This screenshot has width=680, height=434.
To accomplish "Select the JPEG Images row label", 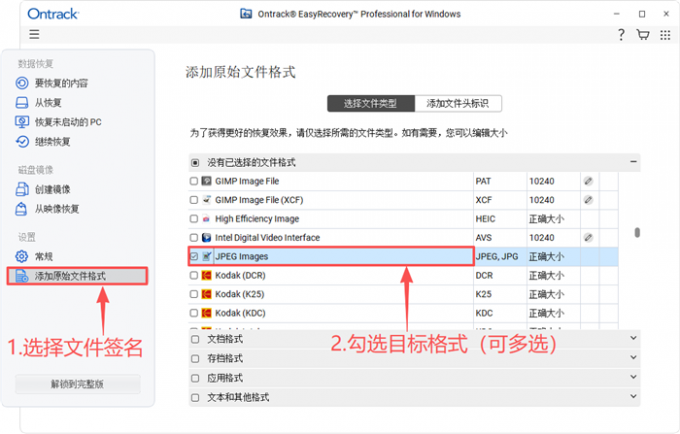I will click(242, 257).
